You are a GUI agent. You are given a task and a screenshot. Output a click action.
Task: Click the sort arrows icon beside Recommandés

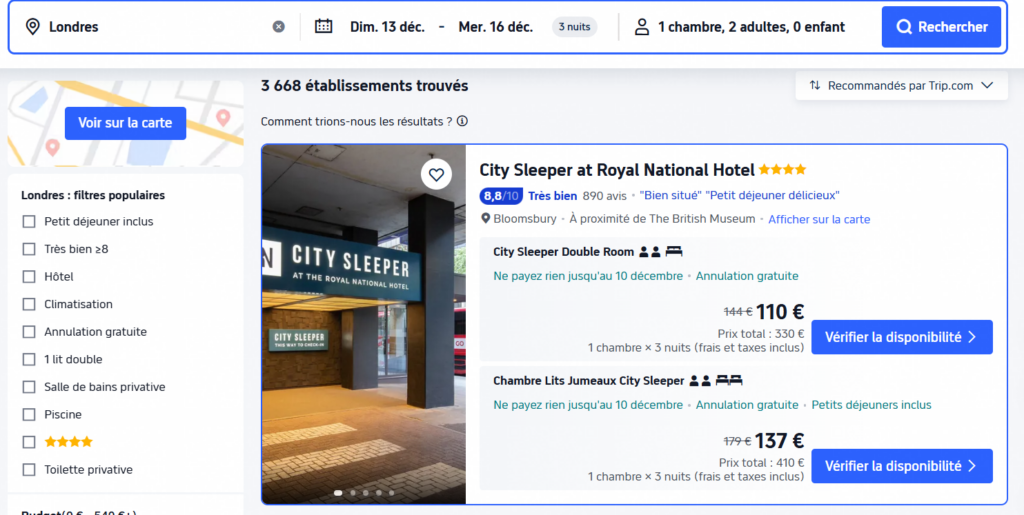[814, 86]
